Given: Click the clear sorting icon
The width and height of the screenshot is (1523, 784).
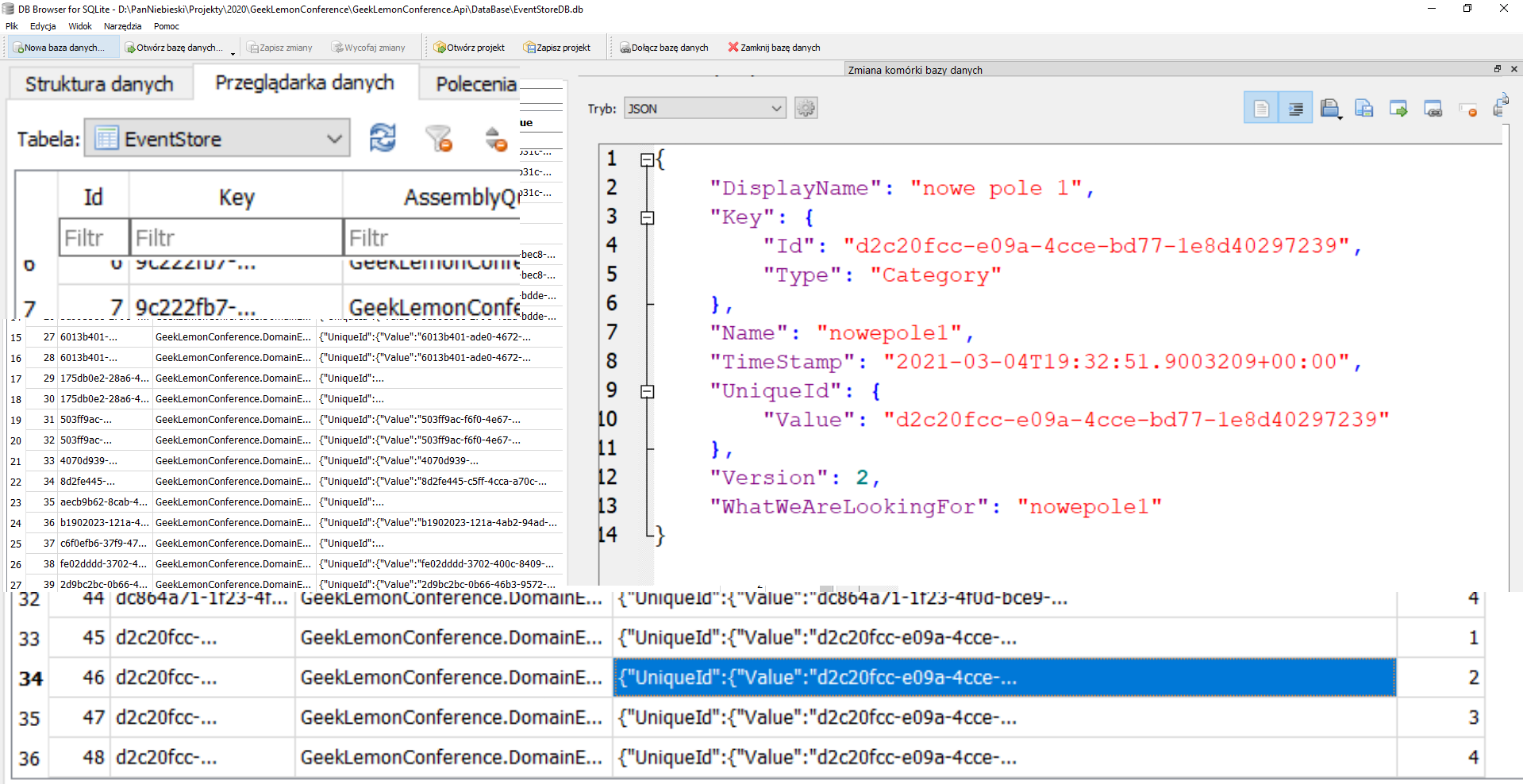Looking at the screenshot, I should (495, 138).
